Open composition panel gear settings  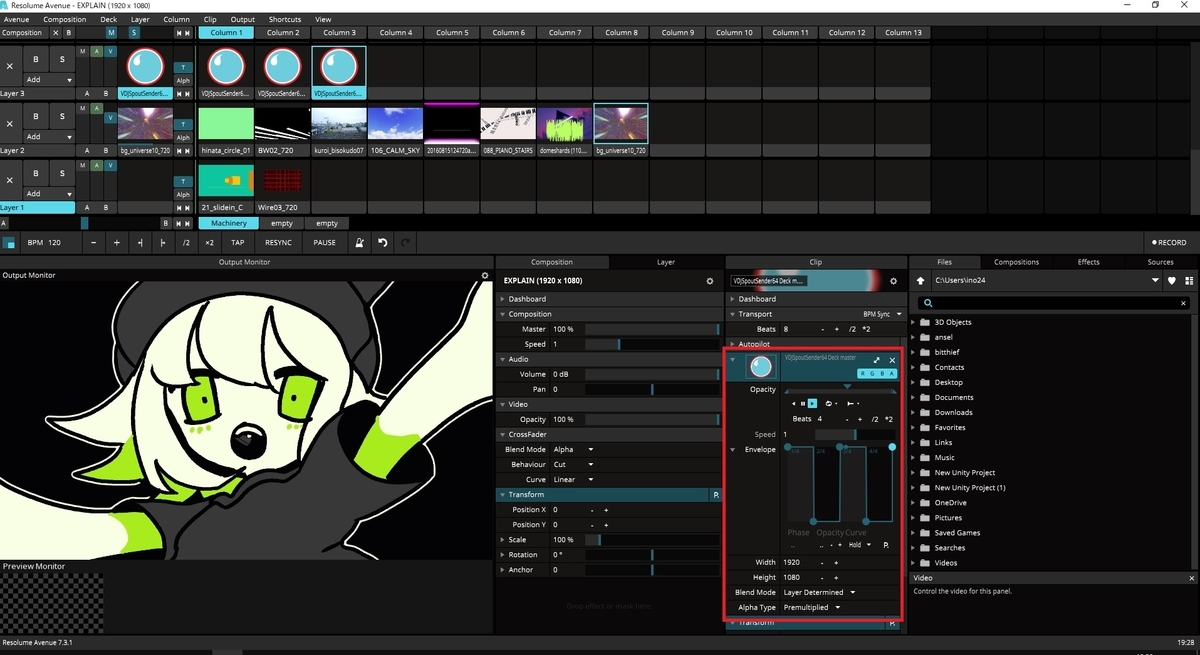pos(709,281)
